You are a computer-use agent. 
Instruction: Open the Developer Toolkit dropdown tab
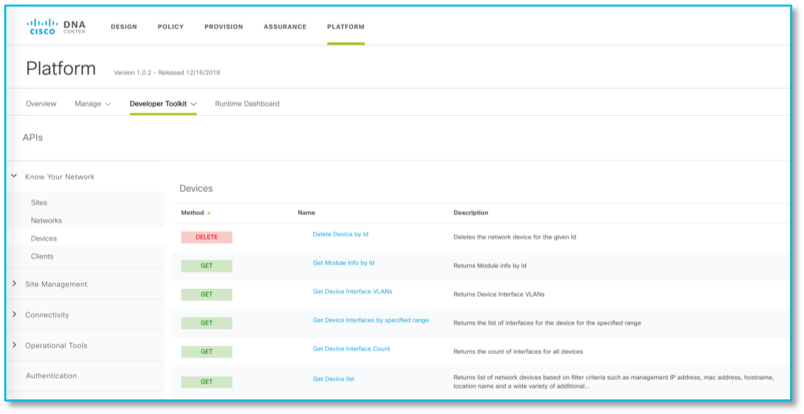[163, 104]
